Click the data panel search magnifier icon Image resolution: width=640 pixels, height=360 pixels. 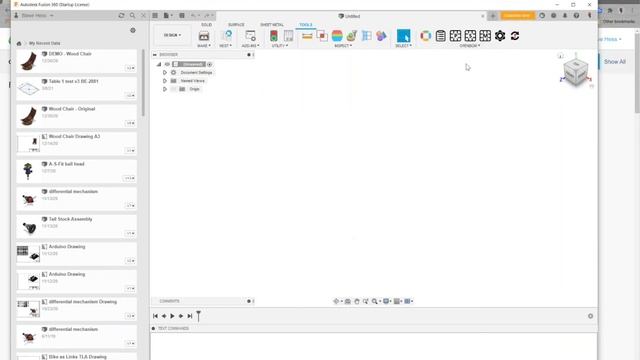click(132, 16)
